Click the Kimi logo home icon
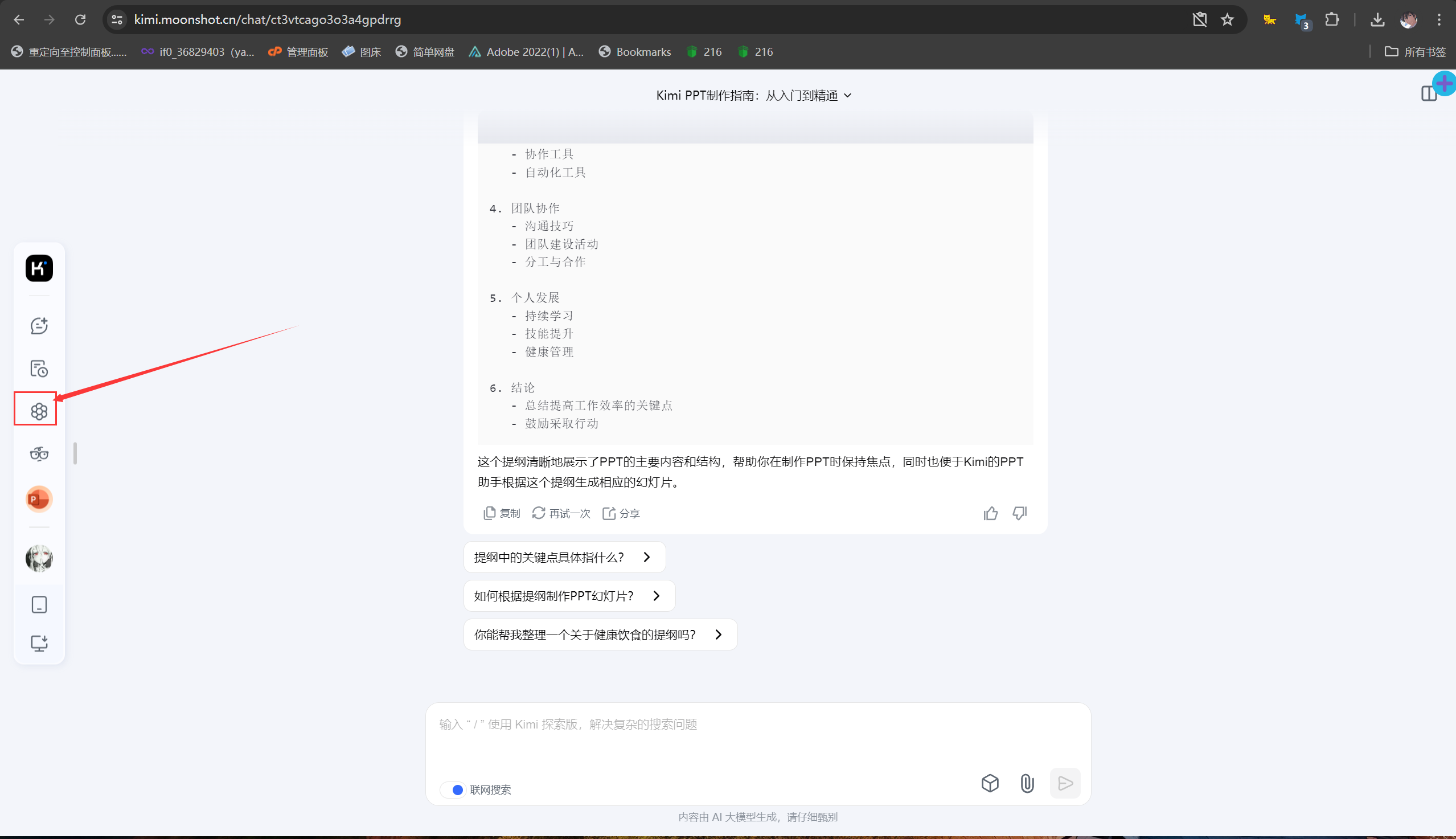The width and height of the screenshot is (1456, 839). [39, 268]
